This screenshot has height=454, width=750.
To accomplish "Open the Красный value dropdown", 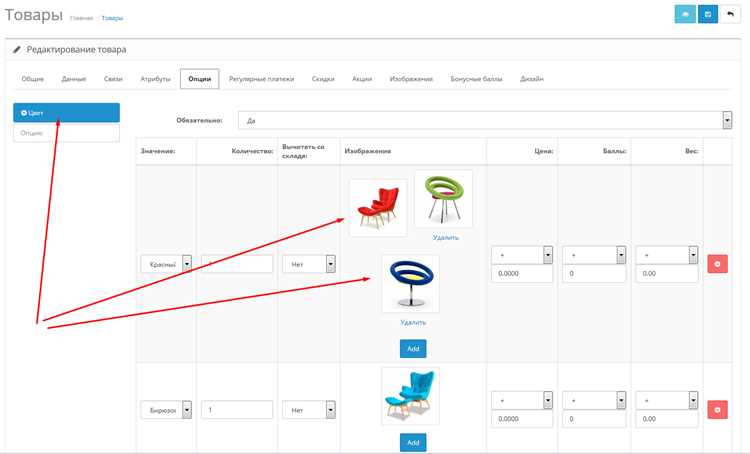I will tap(166, 264).
